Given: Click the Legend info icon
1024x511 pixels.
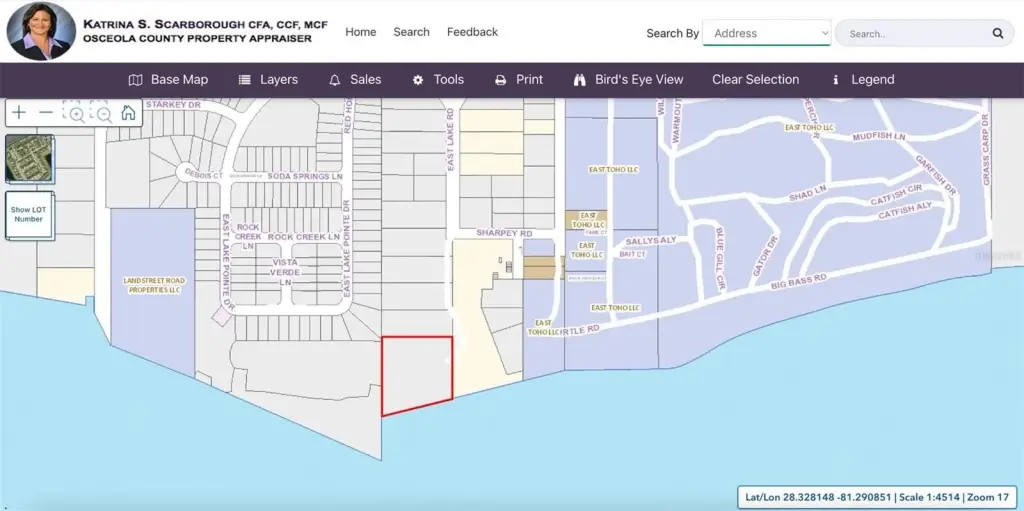Looking at the screenshot, I should pyautogui.click(x=835, y=80).
